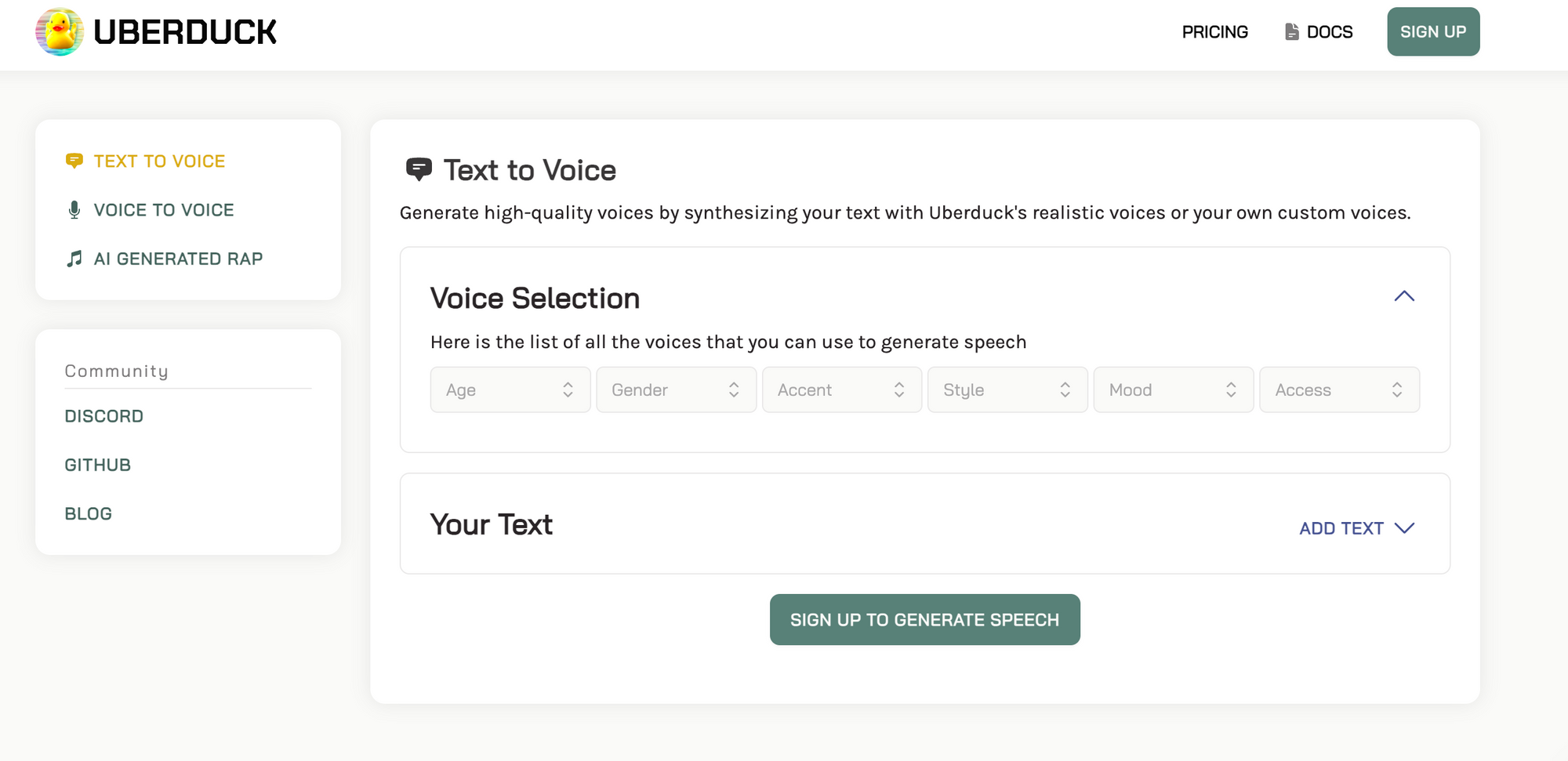
Task: Click the speech bubble icon beside Text to Voice
Action: 74,161
